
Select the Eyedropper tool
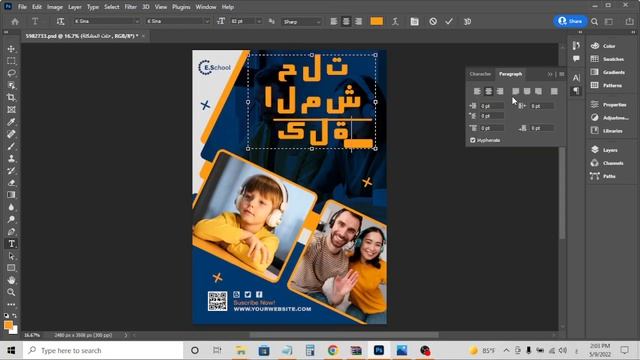click(x=11, y=122)
